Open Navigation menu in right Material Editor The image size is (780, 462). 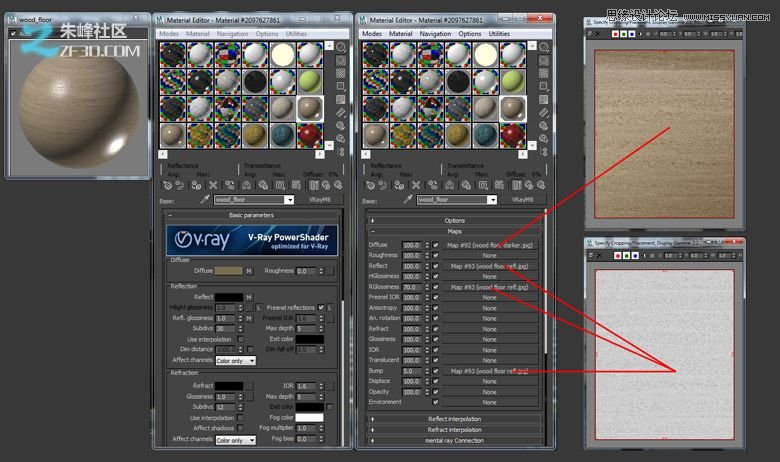click(x=435, y=34)
